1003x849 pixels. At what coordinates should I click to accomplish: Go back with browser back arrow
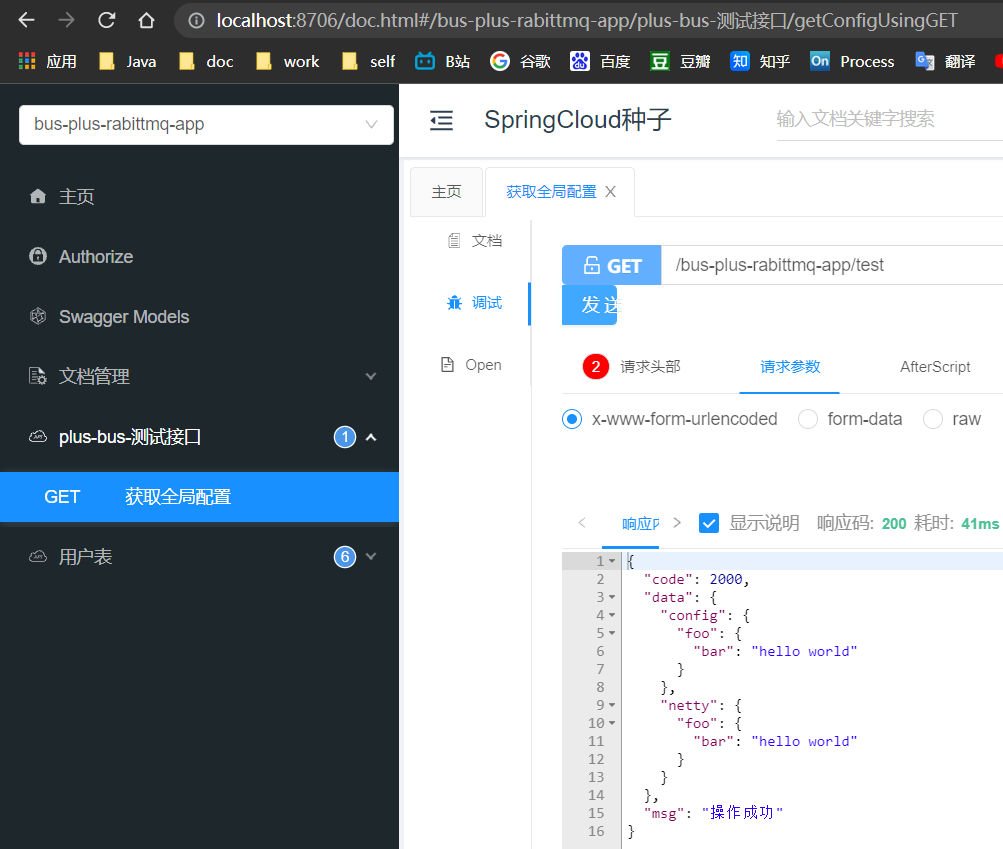click(26, 20)
